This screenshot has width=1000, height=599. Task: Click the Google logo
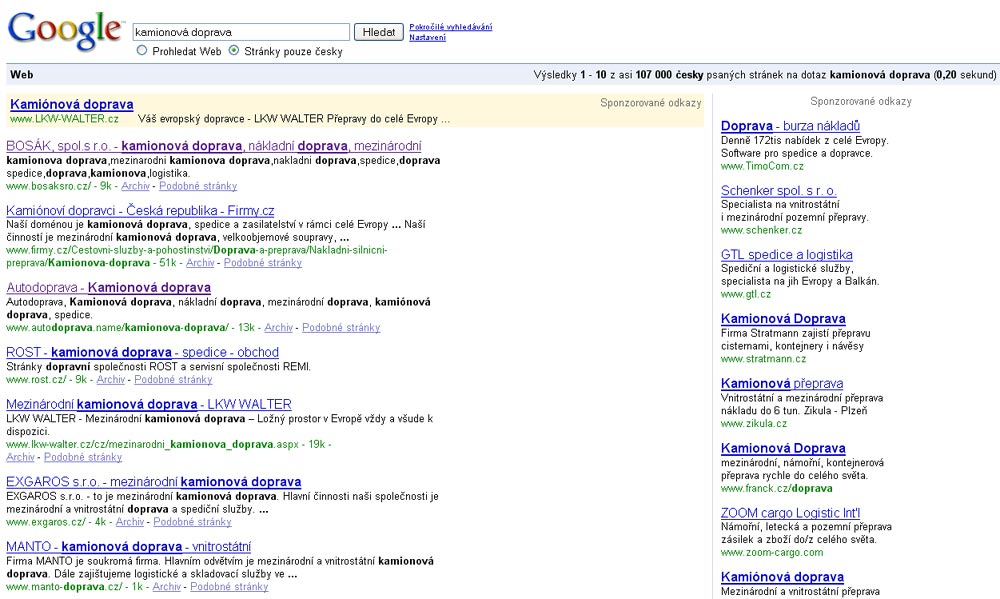coord(64,31)
